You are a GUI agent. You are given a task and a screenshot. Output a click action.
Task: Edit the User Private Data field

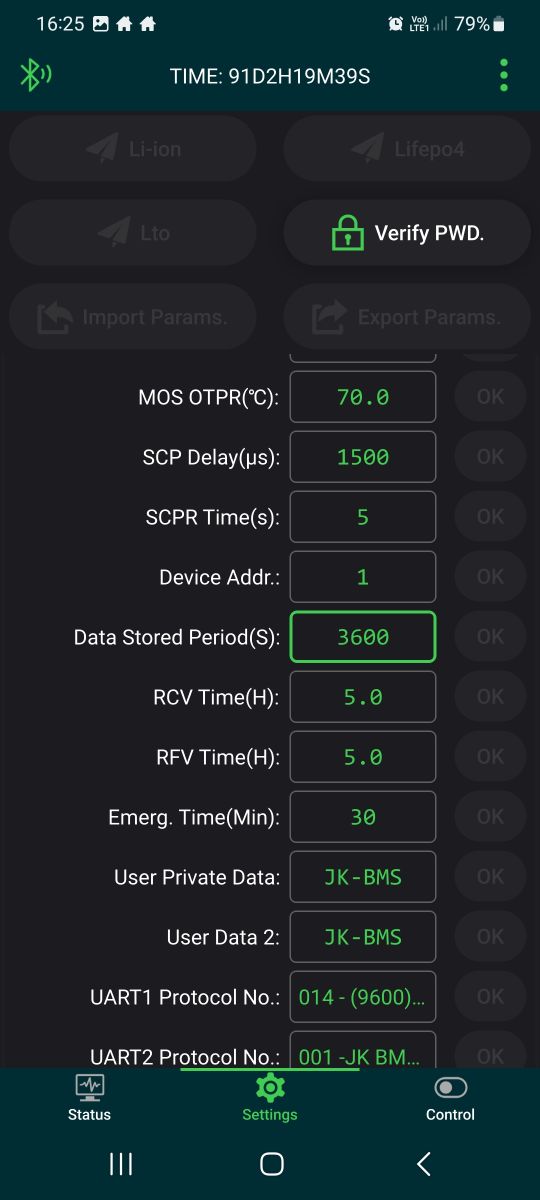pyautogui.click(x=363, y=877)
